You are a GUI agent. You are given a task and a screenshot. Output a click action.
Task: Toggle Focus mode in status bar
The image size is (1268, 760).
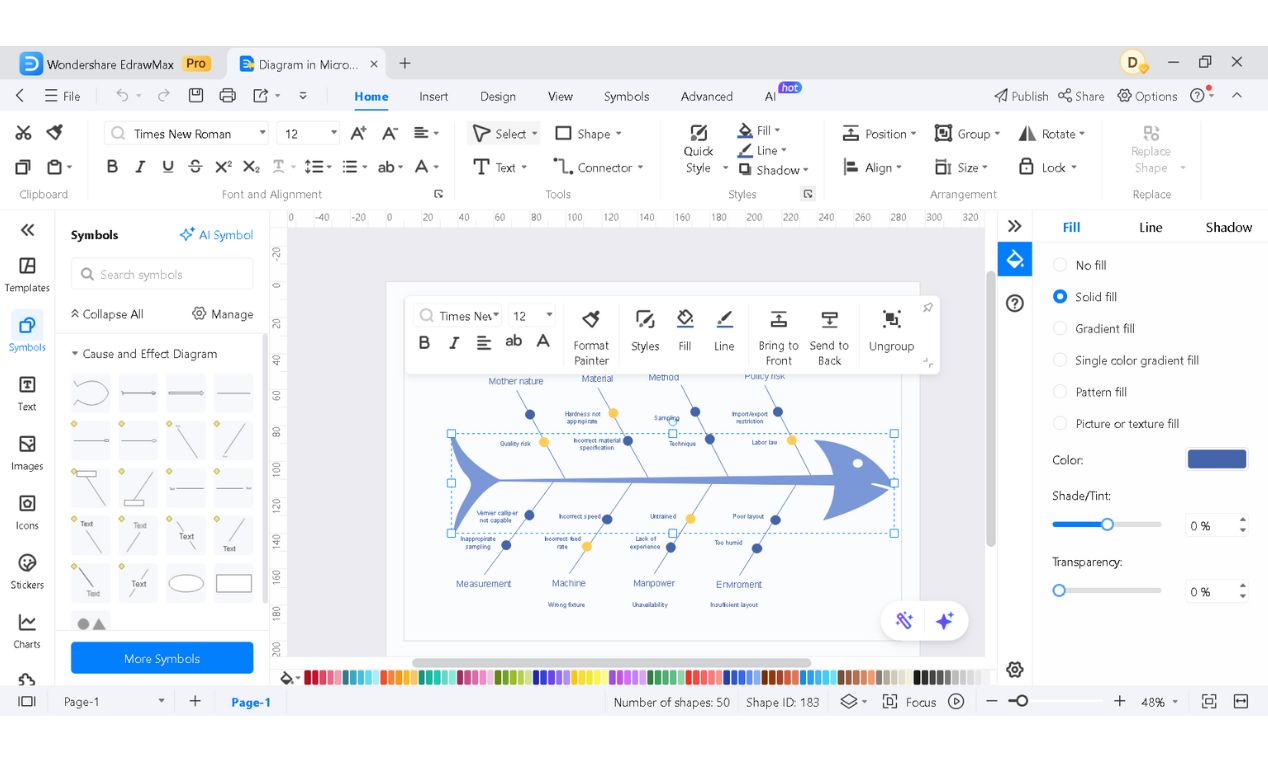pos(909,702)
